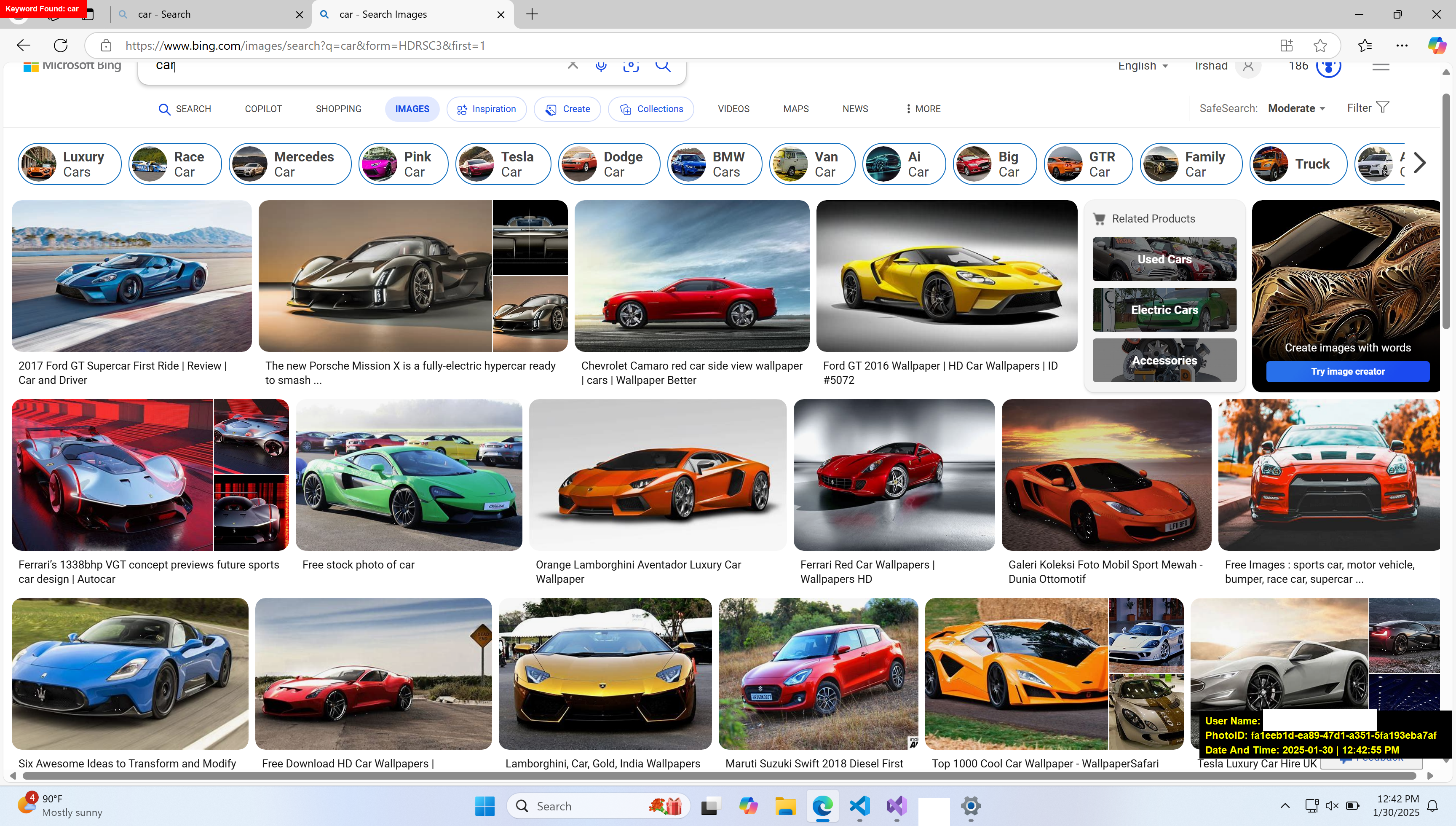Open Bing hamburger settings menu
Image resolution: width=1456 pixels, height=826 pixels.
click(1381, 67)
